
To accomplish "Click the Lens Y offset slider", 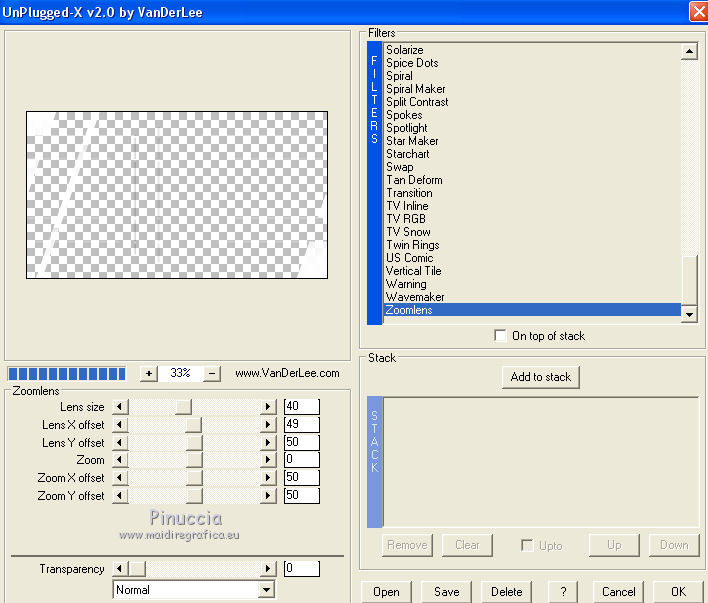I will coord(194,442).
